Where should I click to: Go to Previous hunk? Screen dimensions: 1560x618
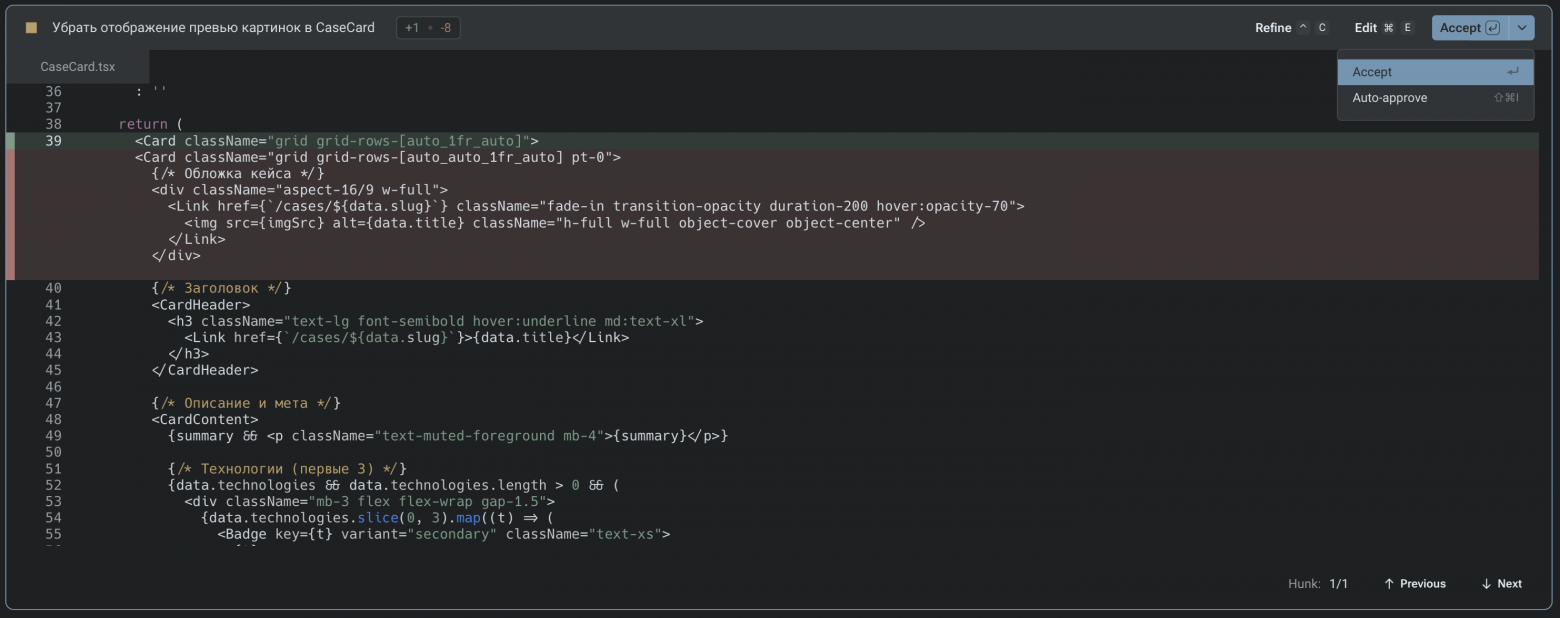[1415, 584]
